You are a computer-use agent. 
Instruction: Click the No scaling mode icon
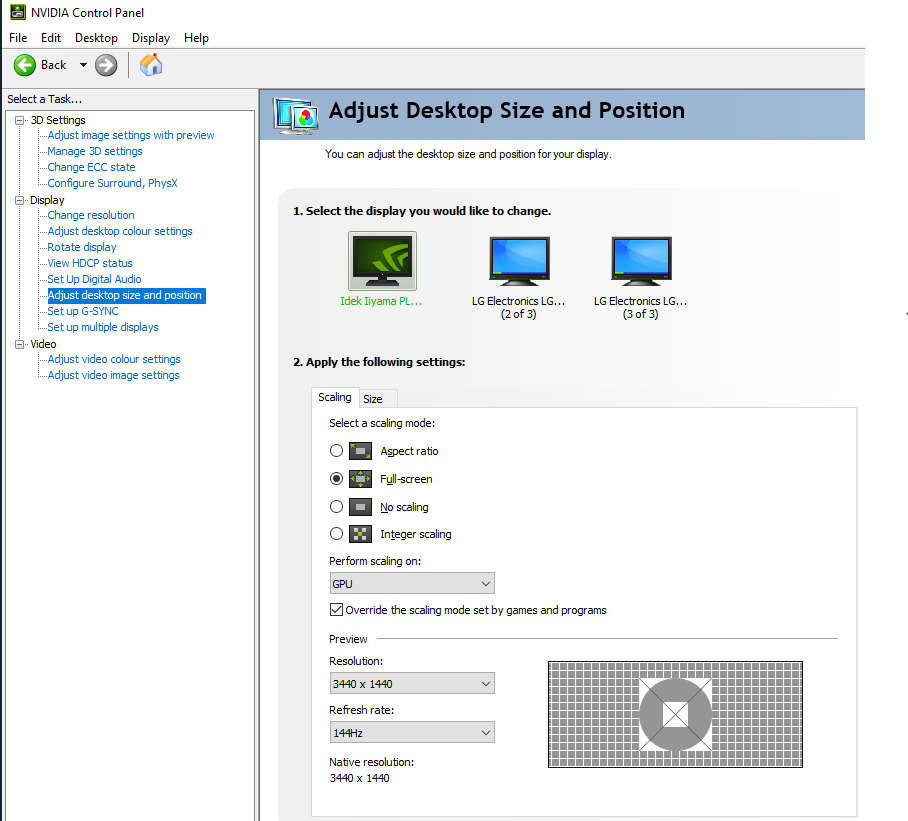click(360, 507)
